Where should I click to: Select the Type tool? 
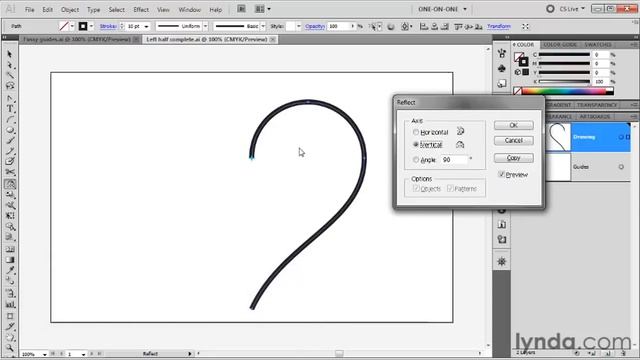10,109
